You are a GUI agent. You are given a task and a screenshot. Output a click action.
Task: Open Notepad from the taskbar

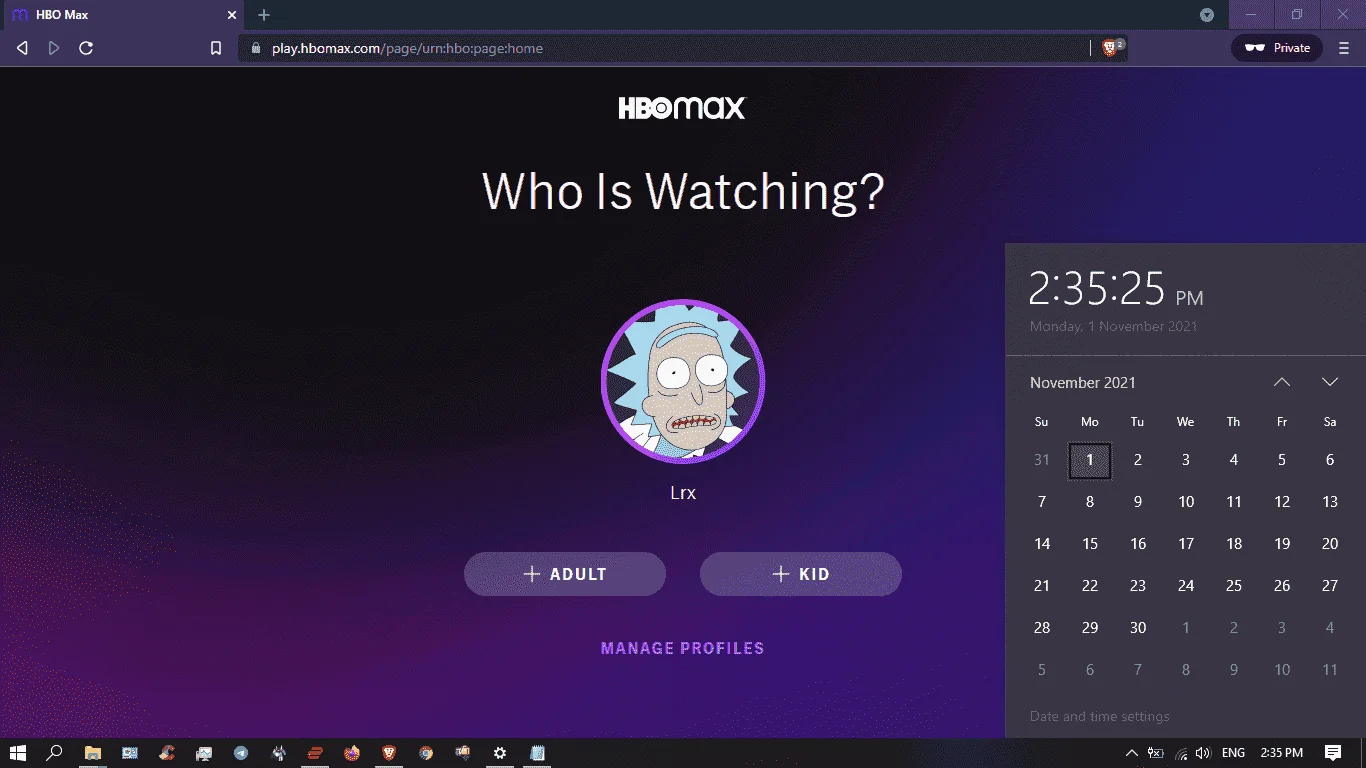tap(537, 752)
